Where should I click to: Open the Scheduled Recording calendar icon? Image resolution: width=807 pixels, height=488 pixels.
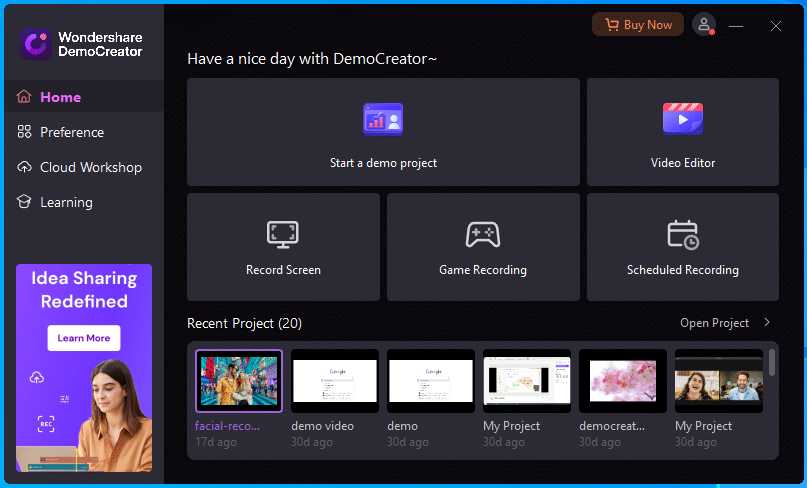point(683,235)
